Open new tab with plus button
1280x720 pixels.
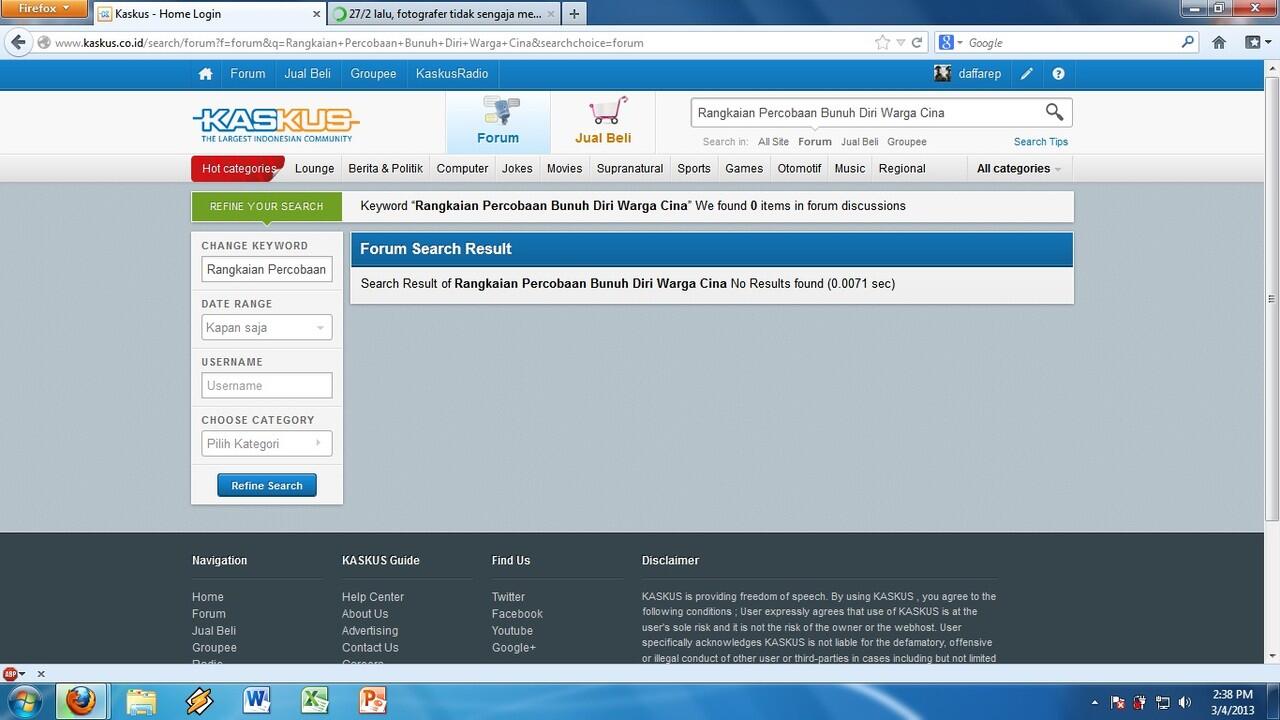(574, 14)
